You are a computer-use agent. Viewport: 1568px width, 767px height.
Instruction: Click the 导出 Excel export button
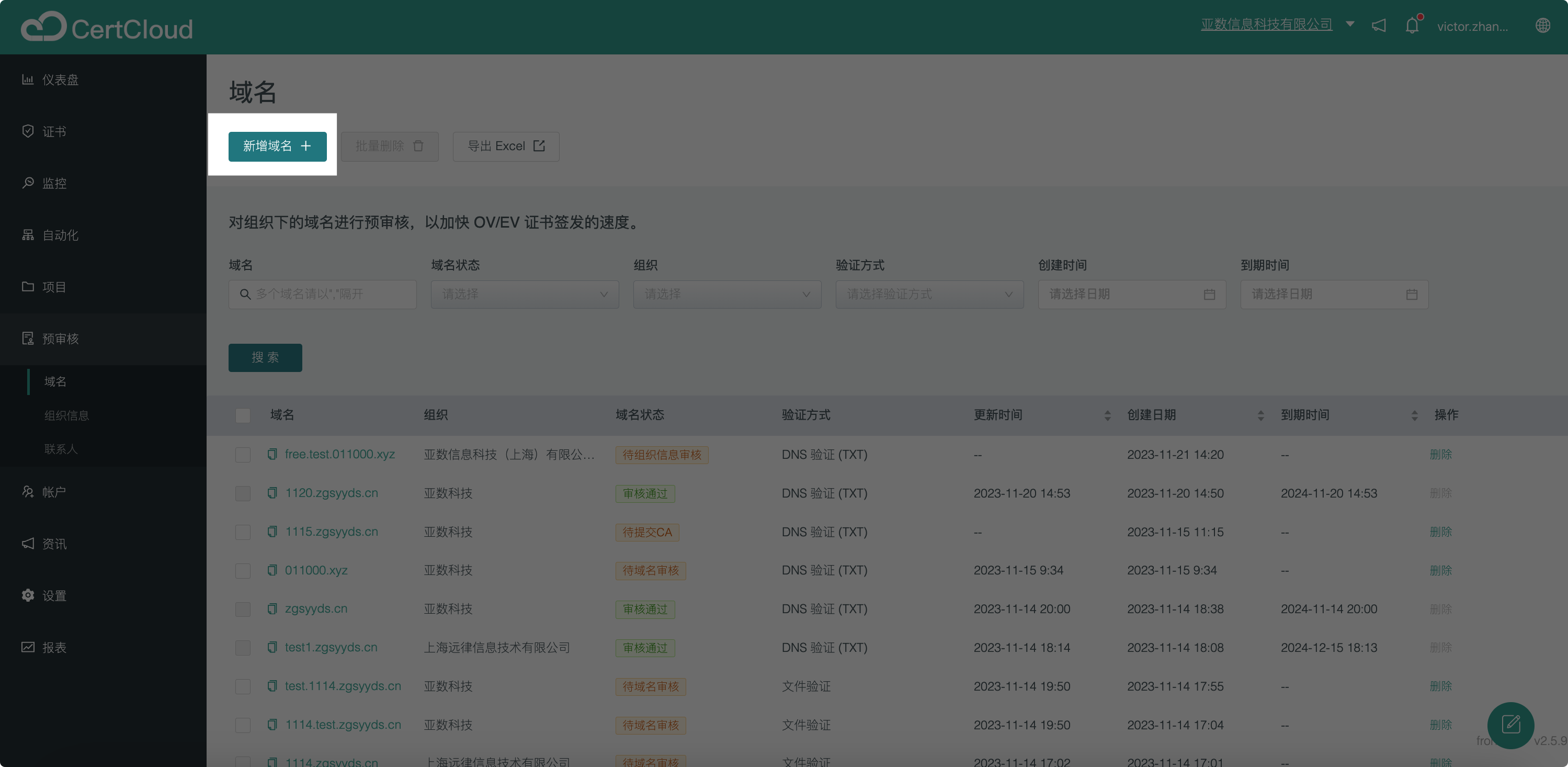click(505, 146)
